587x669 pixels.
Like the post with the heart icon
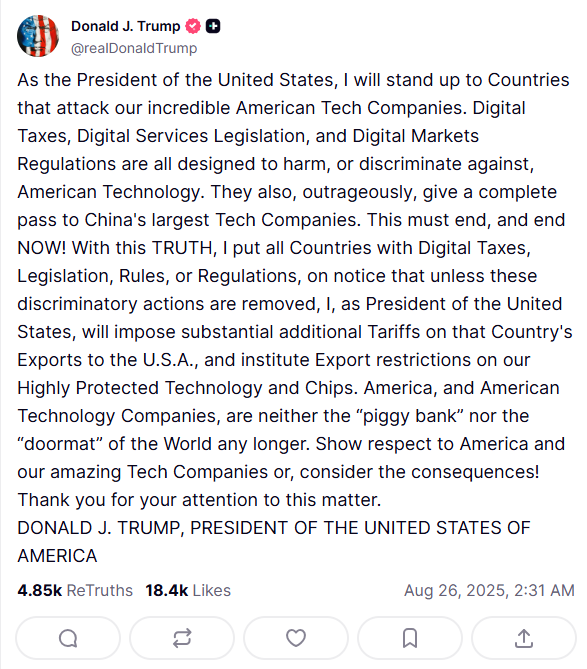click(x=296, y=638)
